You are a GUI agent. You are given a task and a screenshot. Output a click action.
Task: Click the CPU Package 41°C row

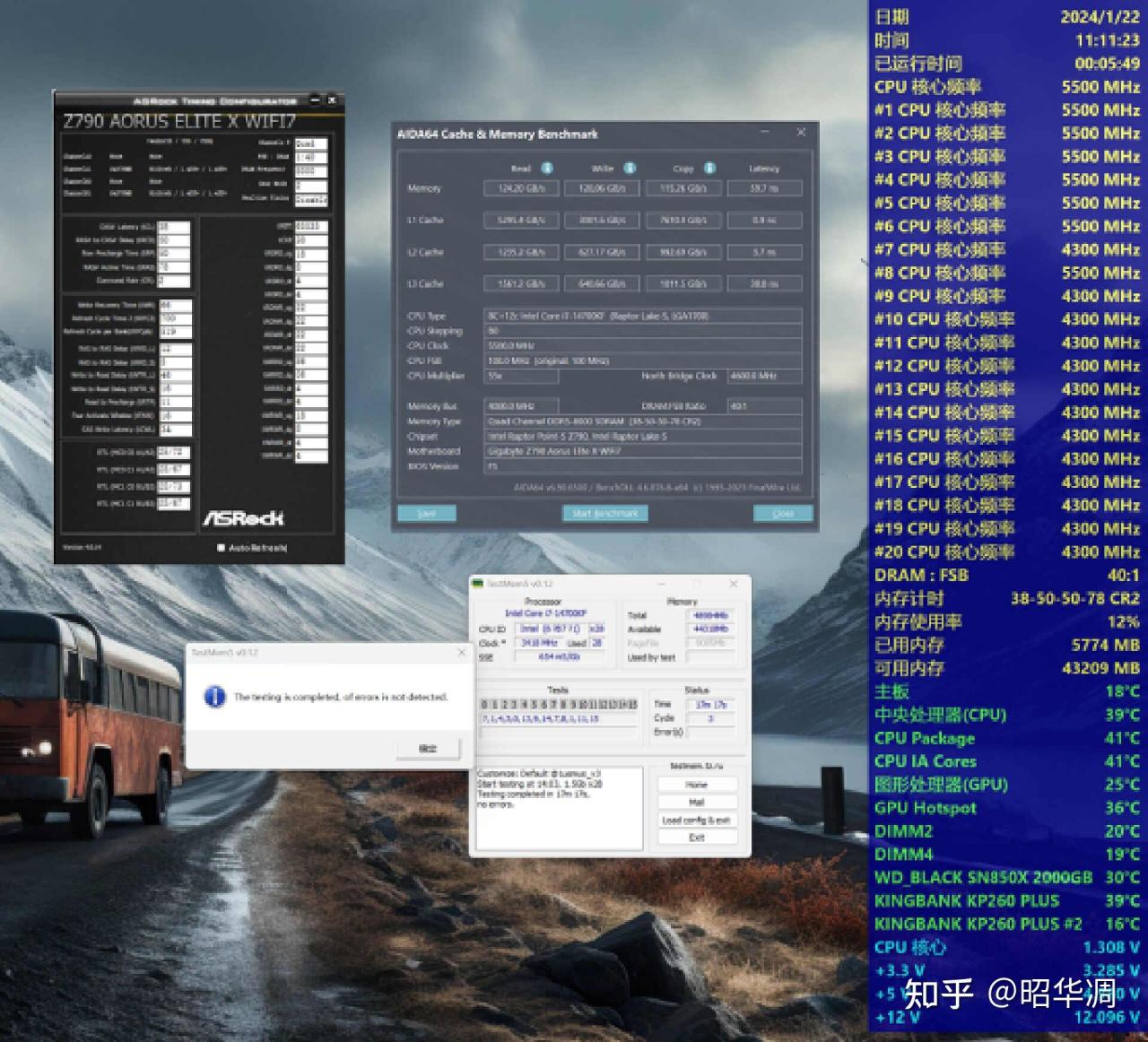tap(1007, 738)
